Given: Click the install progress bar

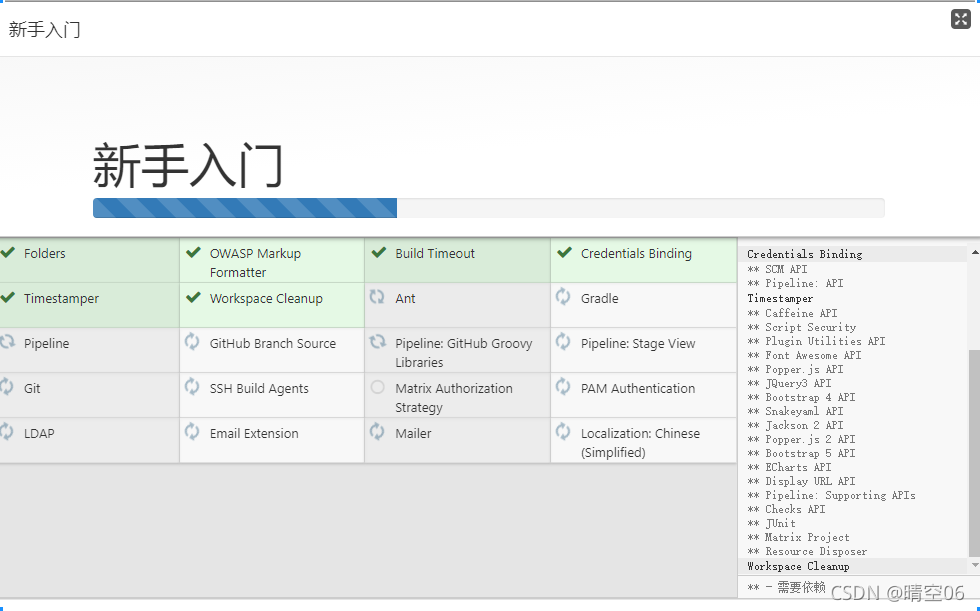Looking at the screenshot, I should tap(489, 208).
